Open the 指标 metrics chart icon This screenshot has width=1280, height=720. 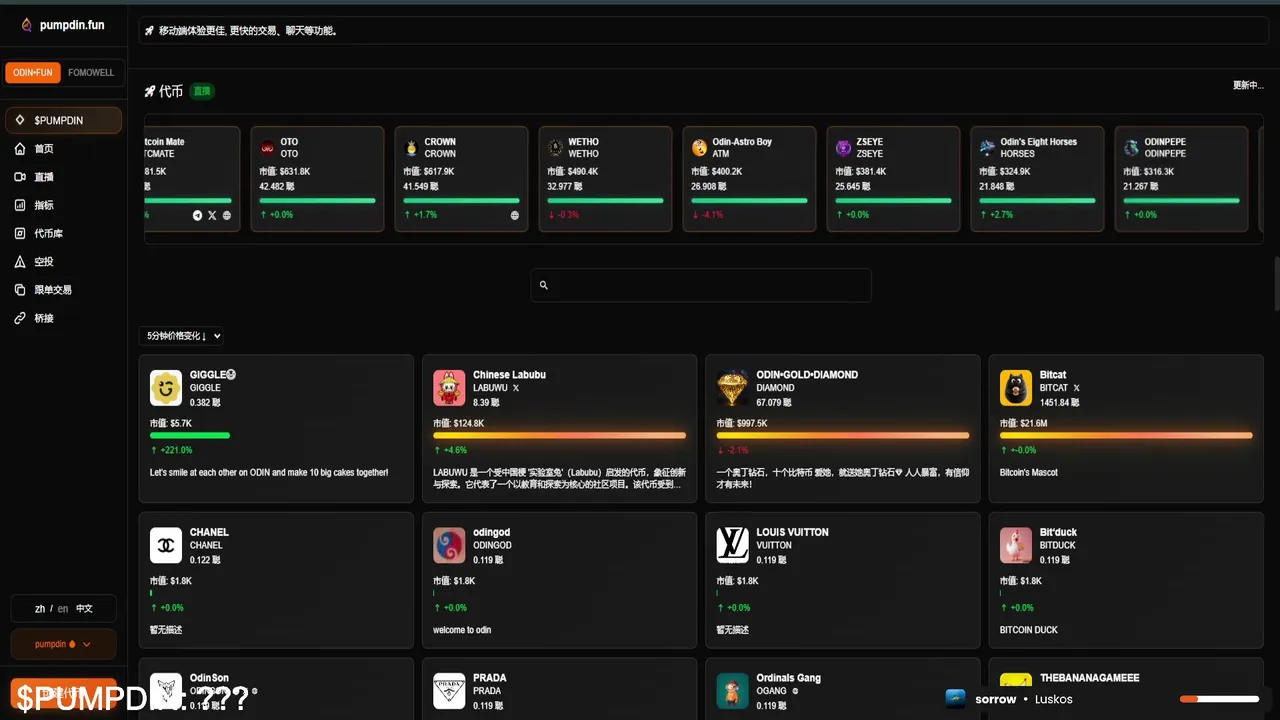[x=20, y=205]
